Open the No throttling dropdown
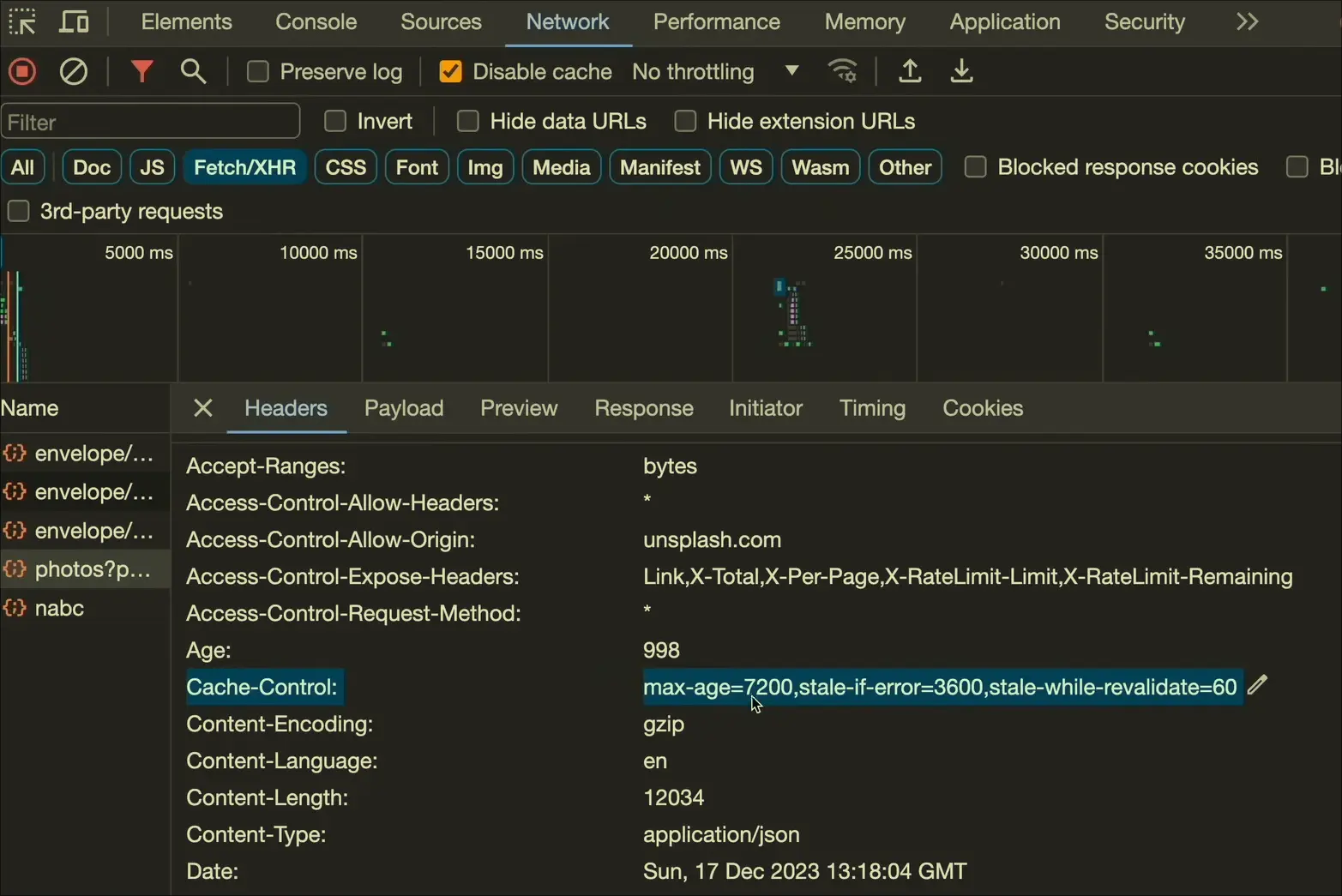This screenshot has width=1342, height=896. click(715, 72)
